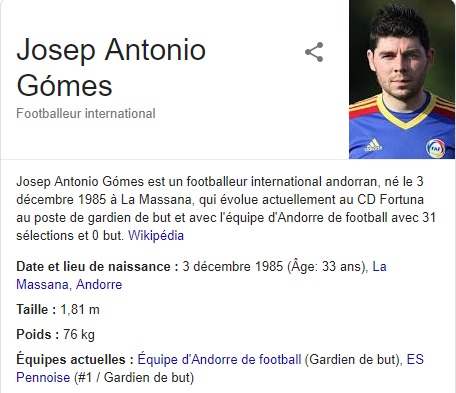This screenshot has height=393, width=456.
Task: Open the Andorre country link
Action: 99,284
